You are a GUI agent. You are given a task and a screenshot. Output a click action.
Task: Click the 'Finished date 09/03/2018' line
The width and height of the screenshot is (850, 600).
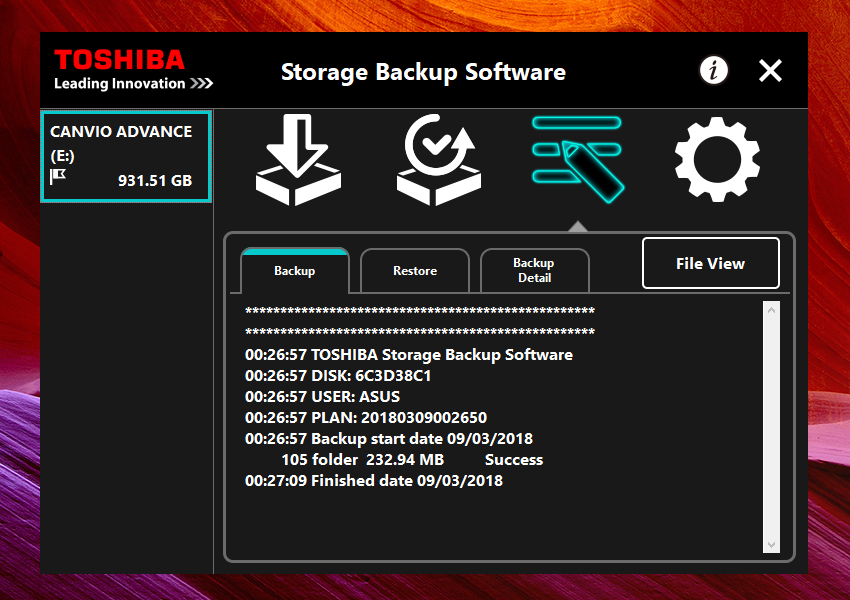(x=374, y=481)
